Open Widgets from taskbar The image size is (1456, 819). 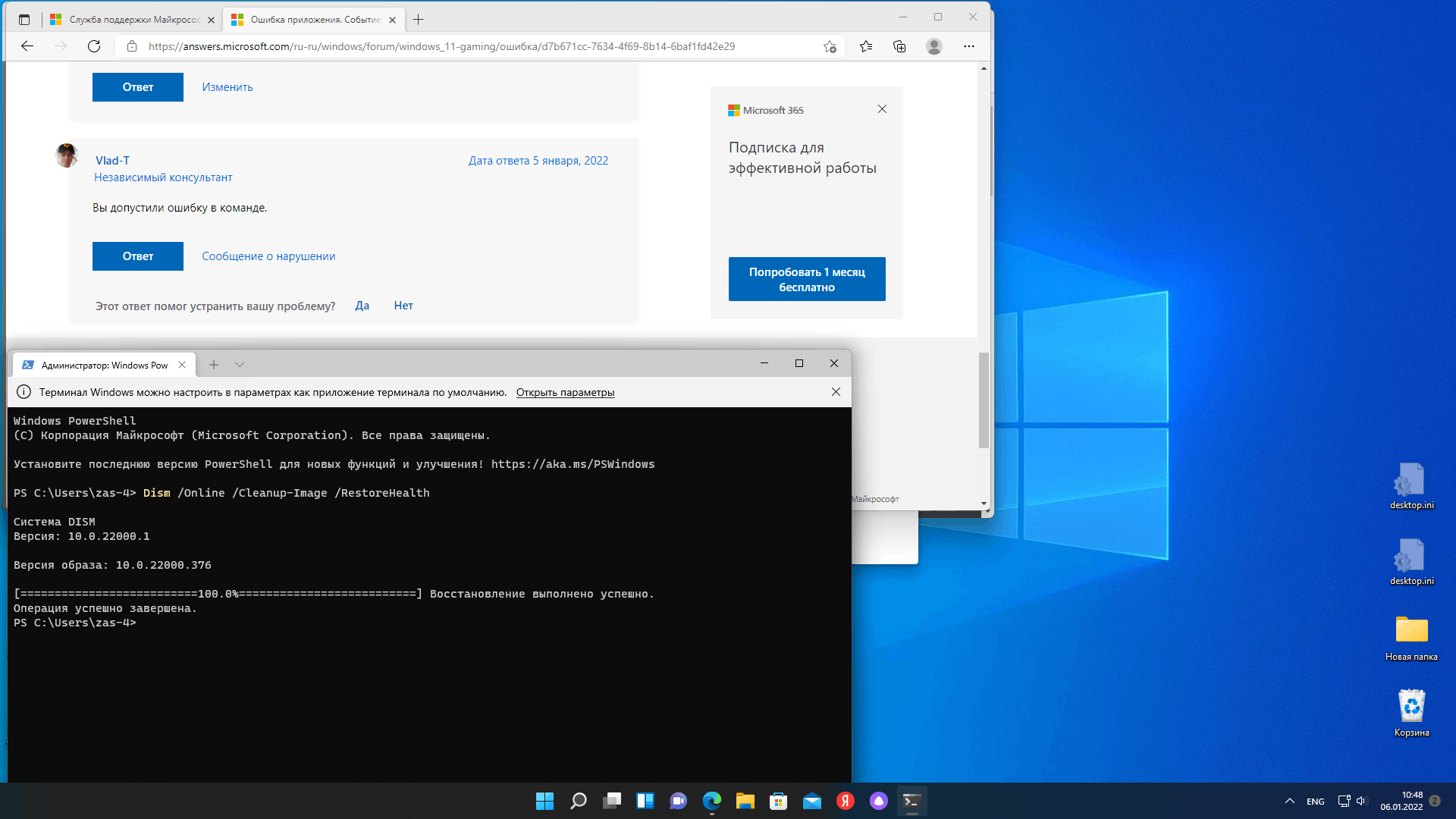tap(645, 801)
